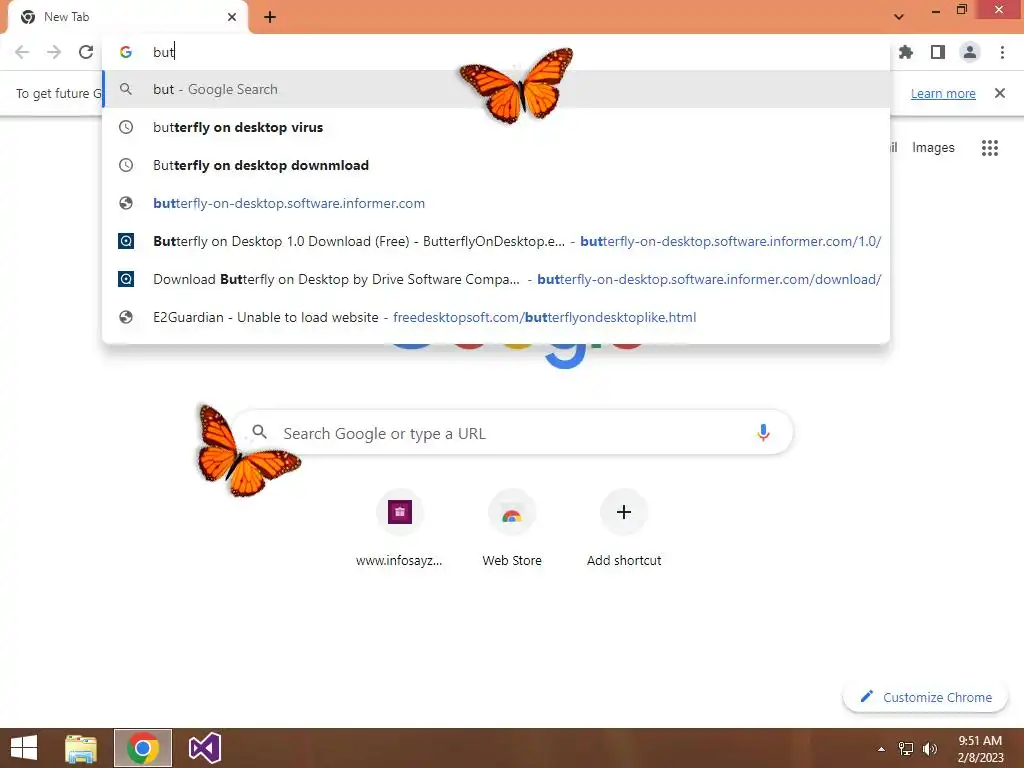Click the search magnifier in Google box
Screen dimensions: 1024x768
click(x=259, y=432)
